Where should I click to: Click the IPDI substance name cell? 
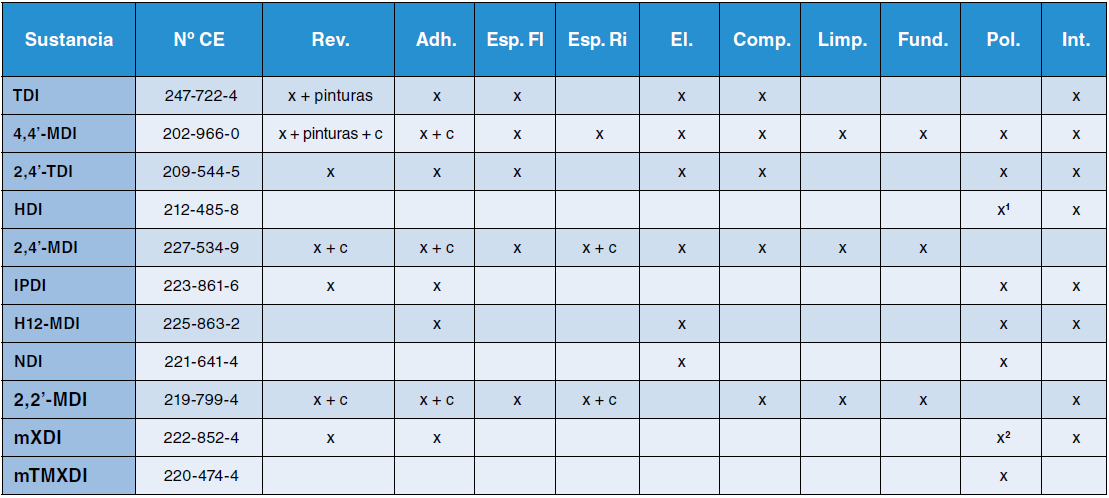click(x=30, y=286)
